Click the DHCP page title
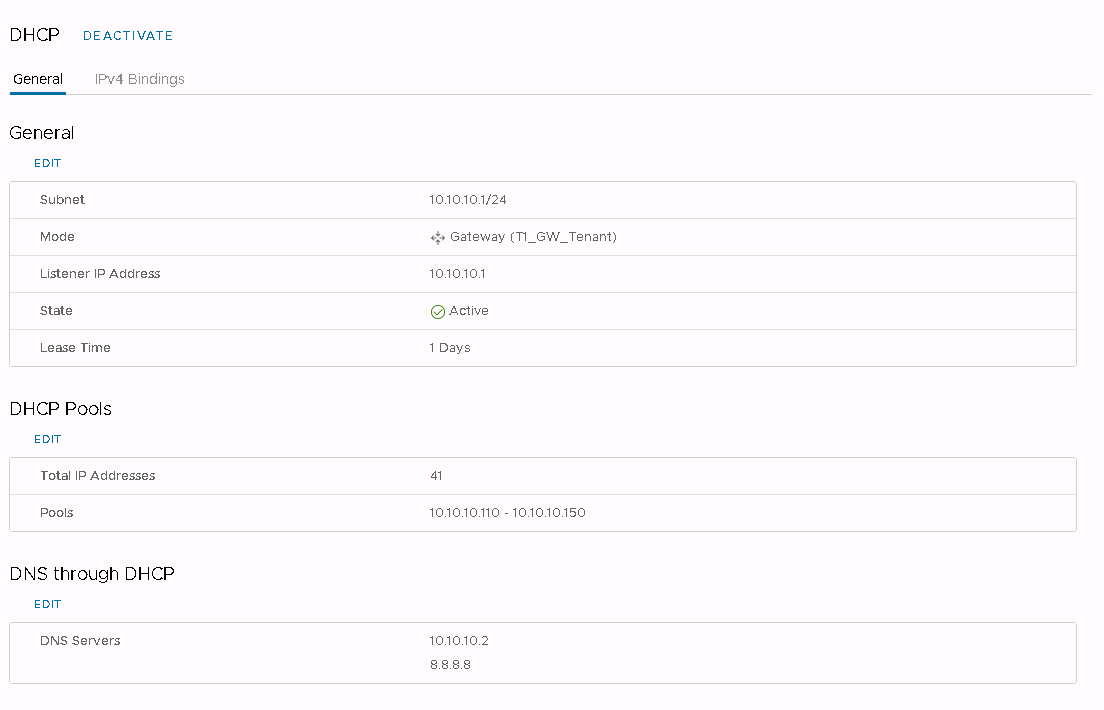The image size is (1104, 710). [x=34, y=35]
